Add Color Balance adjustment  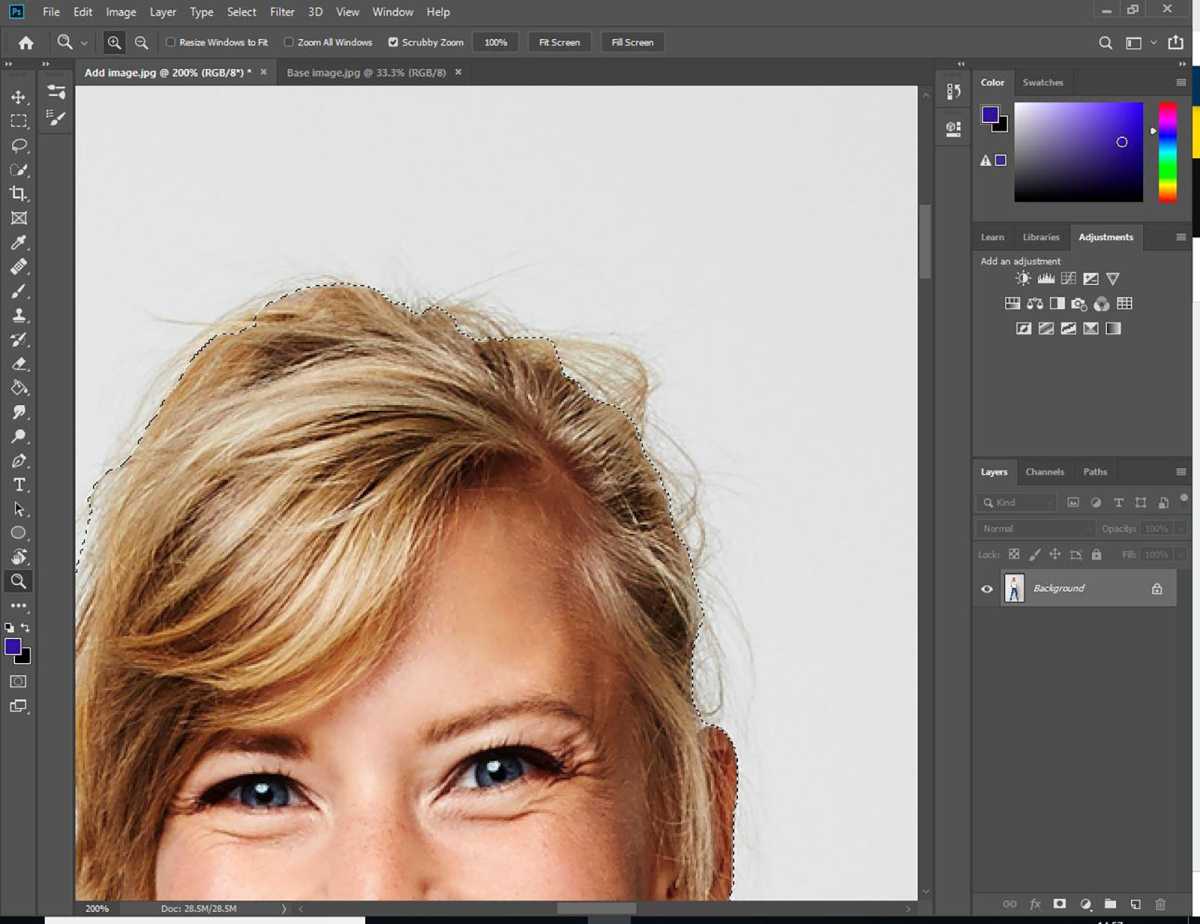pyautogui.click(x=1035, y=304)
